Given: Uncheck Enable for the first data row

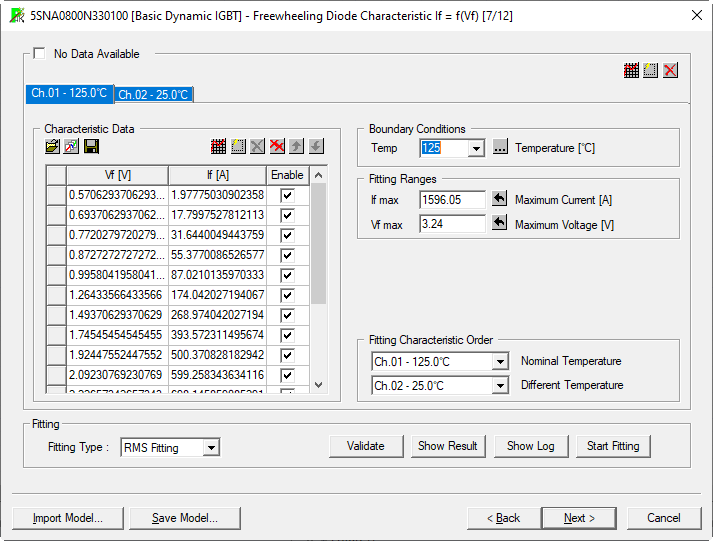Looking at the screenshot, I should (x=288, y=195).
